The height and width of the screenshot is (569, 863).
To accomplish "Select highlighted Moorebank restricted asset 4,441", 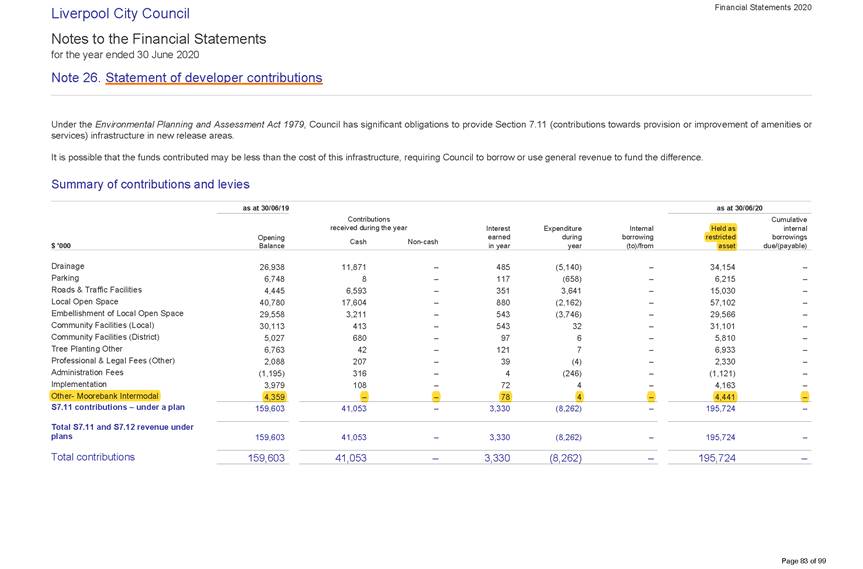I will [x=725, y=397].
